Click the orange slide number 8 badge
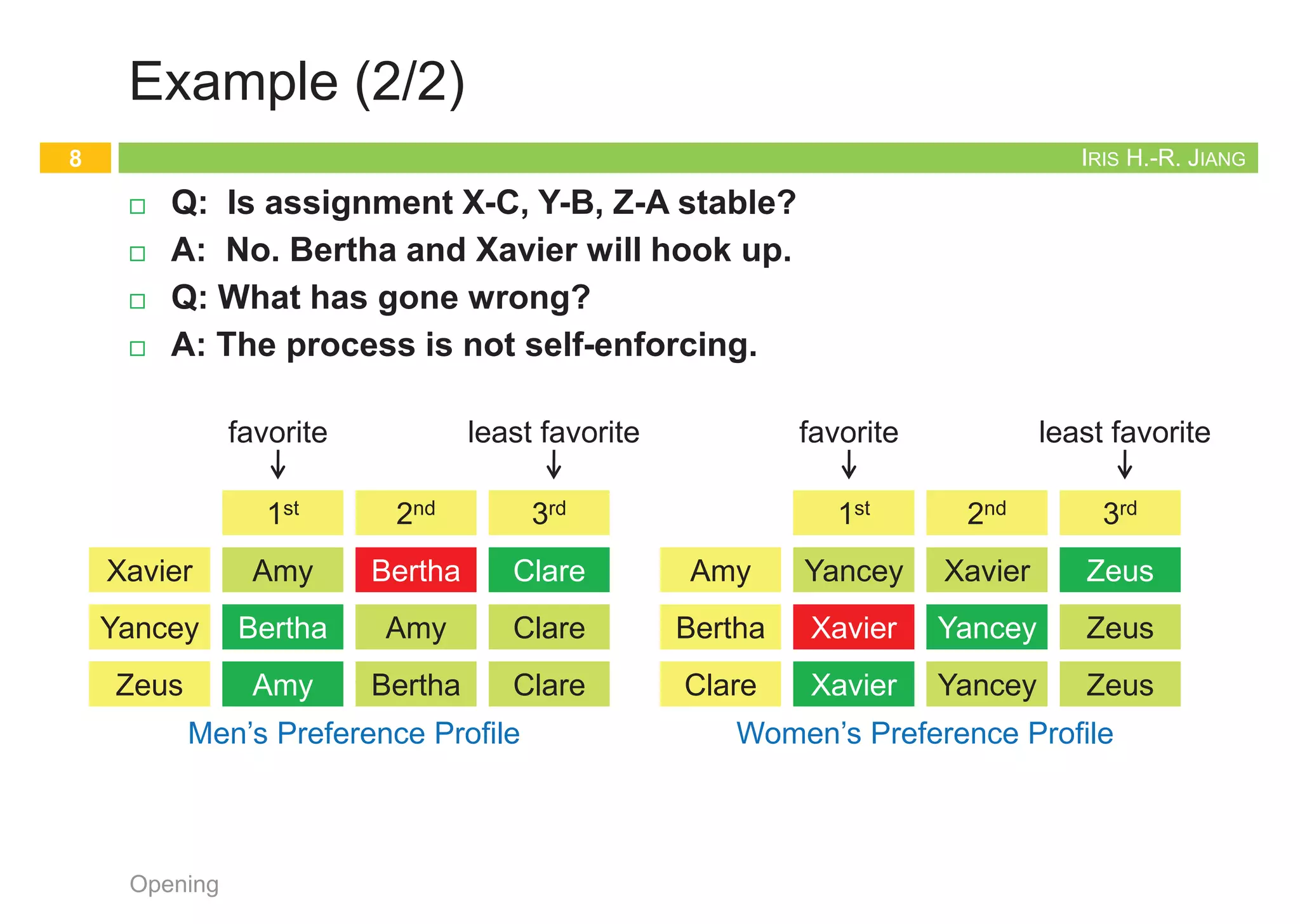1300x924 pixels. (x=76, y=158)
